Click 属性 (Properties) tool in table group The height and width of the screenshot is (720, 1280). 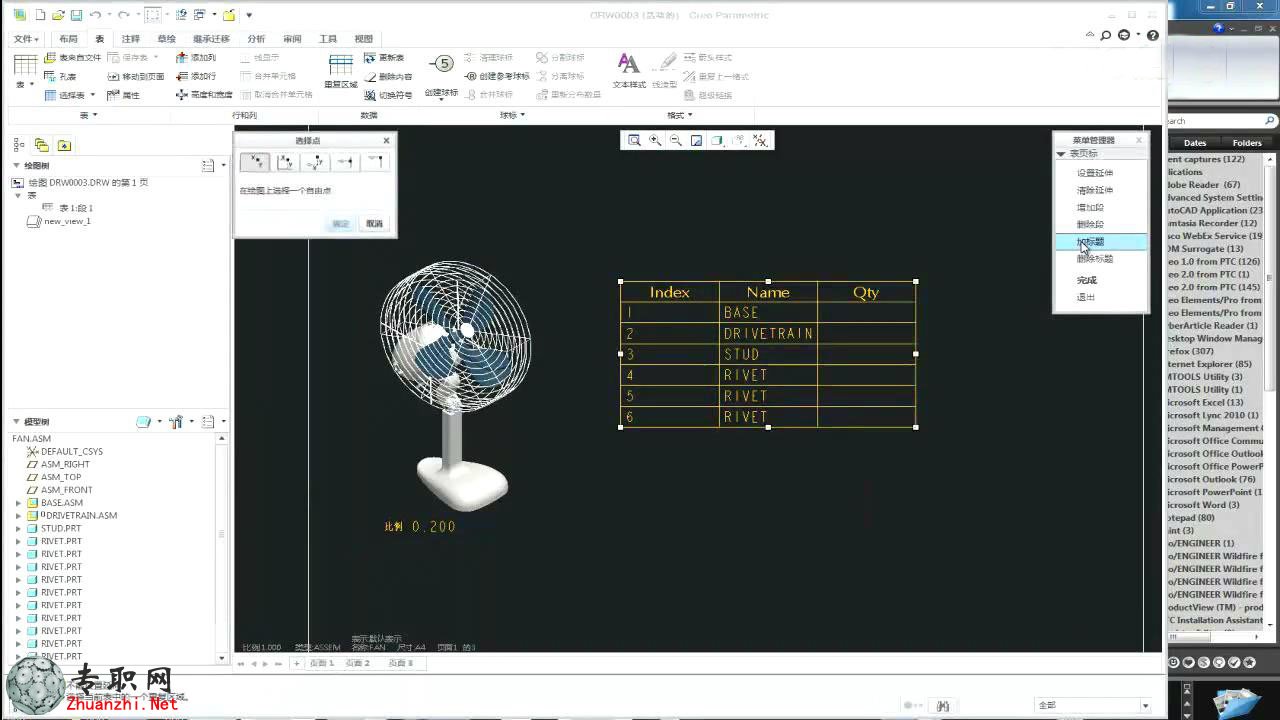pyautogui.click(x=124, y=95)
